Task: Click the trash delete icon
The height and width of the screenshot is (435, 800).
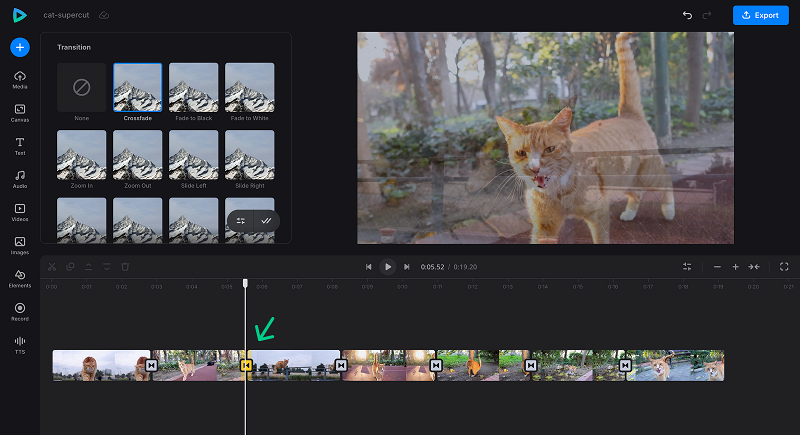Action: 125,267
